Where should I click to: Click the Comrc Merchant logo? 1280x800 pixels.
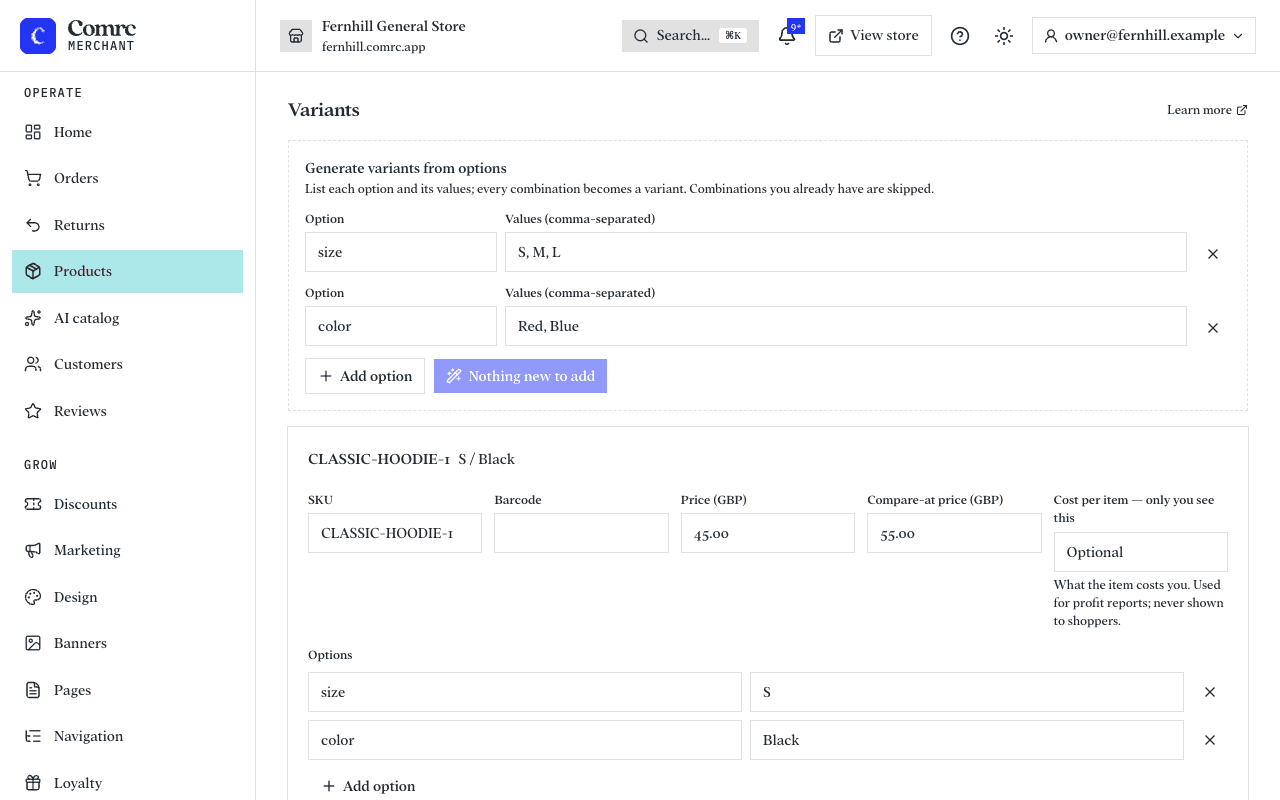pyautogui.click(x=78, y=36)
